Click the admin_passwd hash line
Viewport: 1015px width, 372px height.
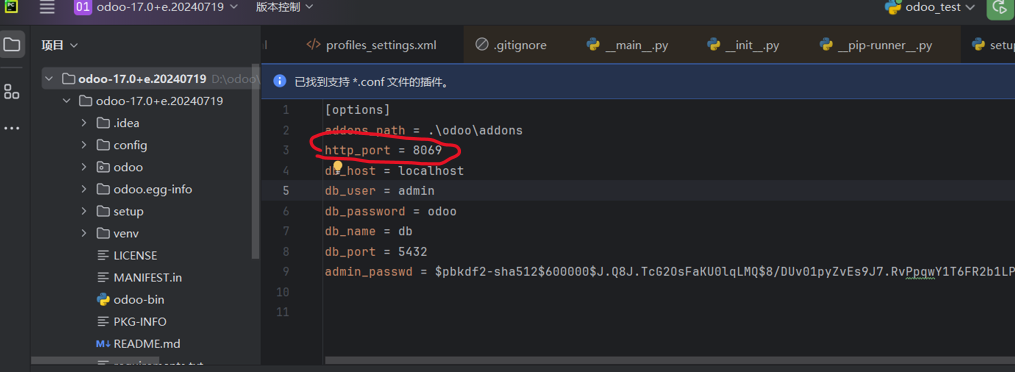669,272
